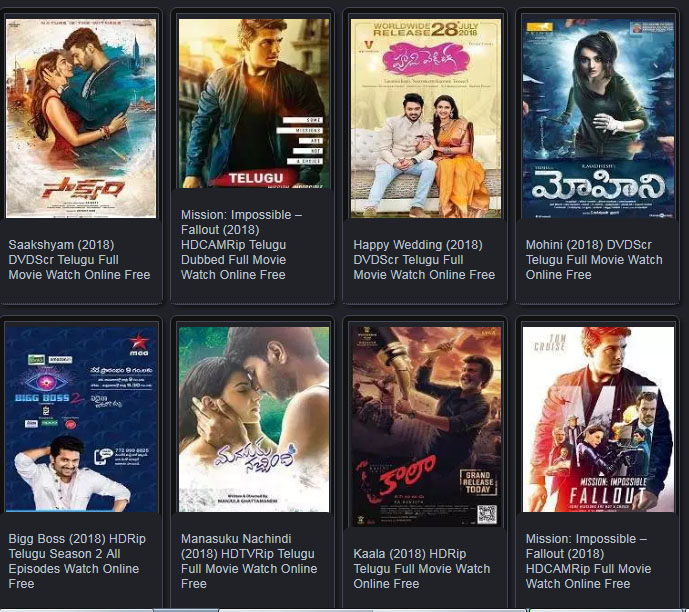Open the Mohini (2018) DVDScr title link
The image size is (689, 612).
(594, 260)
